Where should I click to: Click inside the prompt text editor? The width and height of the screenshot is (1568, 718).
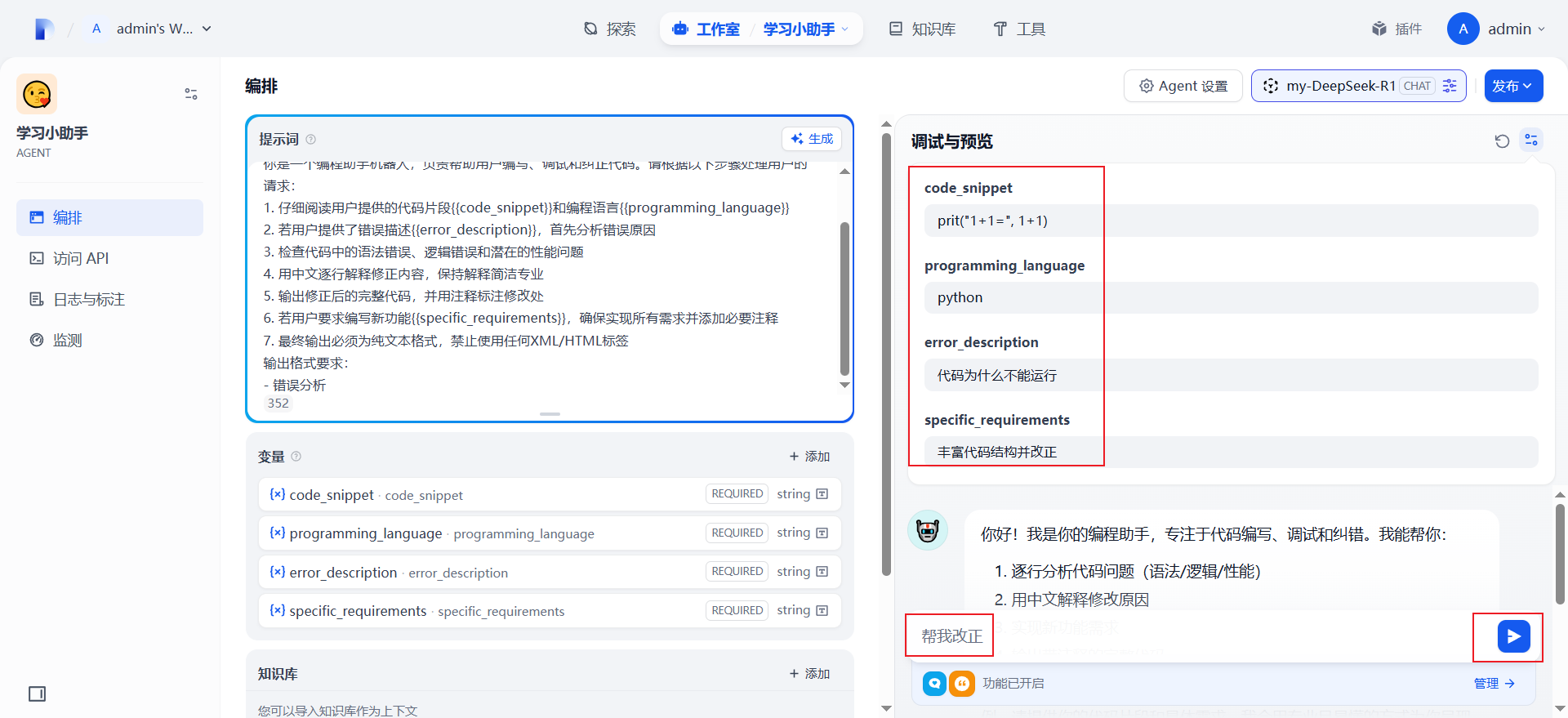pyautogui.click(x=547, y=278)
